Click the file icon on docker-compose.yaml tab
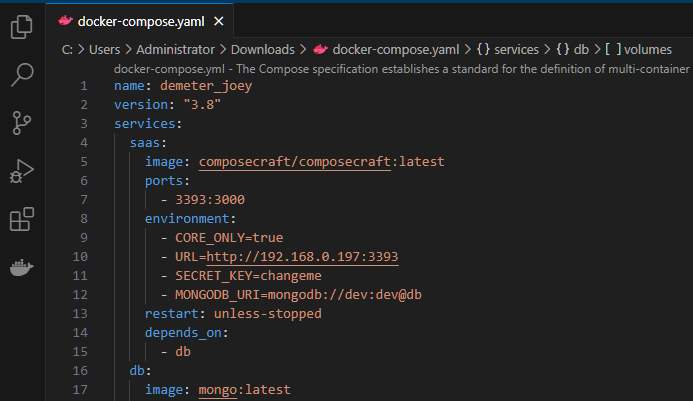Image resolution: width=693 pixels, height=401 pixels. click(x=66, y=21)
